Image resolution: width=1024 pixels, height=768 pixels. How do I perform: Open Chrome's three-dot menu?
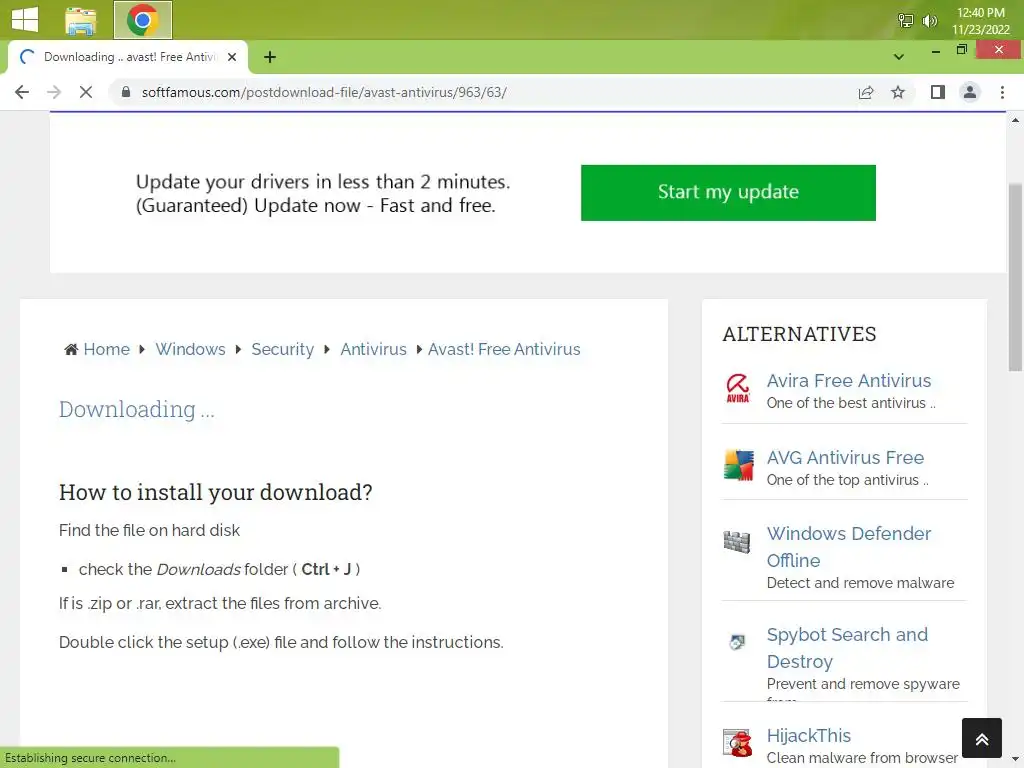click(x=1002, y=92)
